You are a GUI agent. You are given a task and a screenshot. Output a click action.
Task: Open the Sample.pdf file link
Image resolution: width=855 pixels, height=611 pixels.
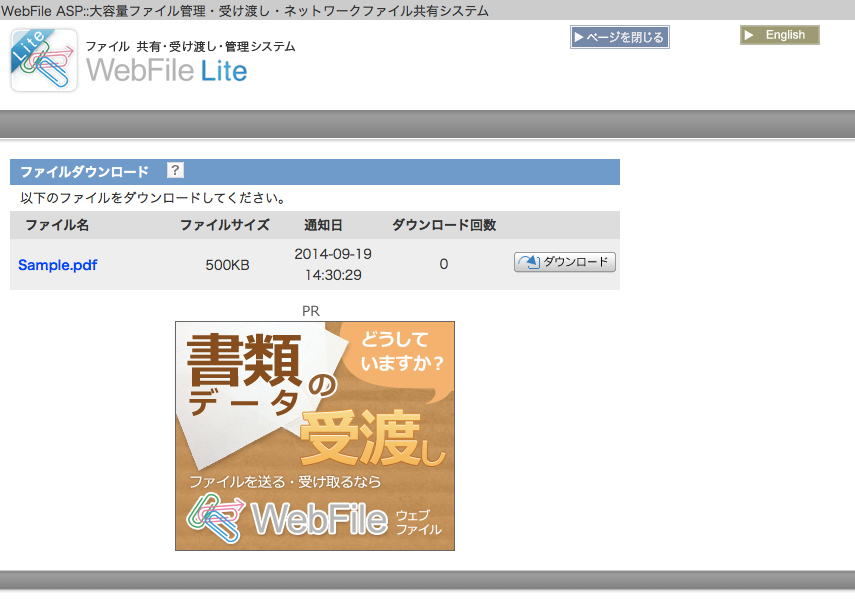[58, 265]
